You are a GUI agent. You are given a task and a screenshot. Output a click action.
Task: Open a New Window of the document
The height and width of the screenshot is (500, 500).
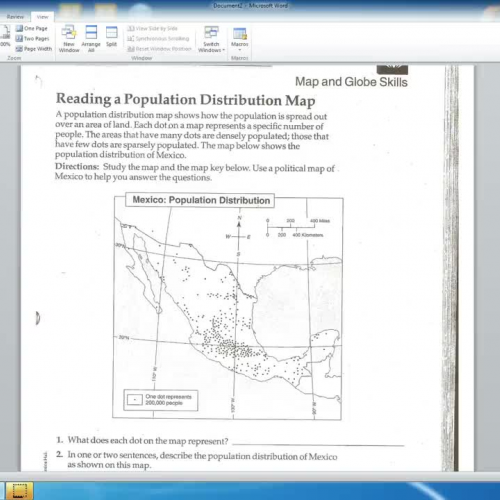[69, 39]
